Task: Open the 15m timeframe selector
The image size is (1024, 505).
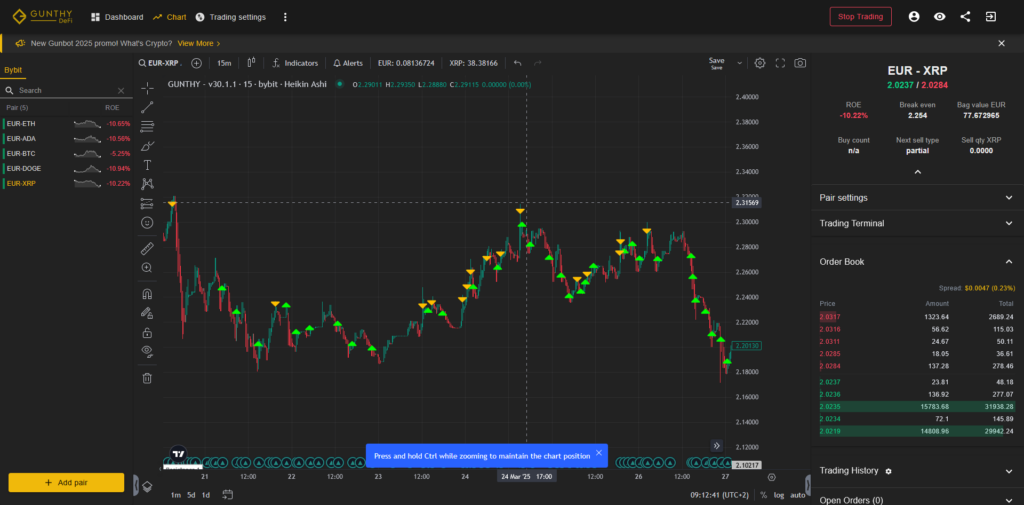Action: 224,63
